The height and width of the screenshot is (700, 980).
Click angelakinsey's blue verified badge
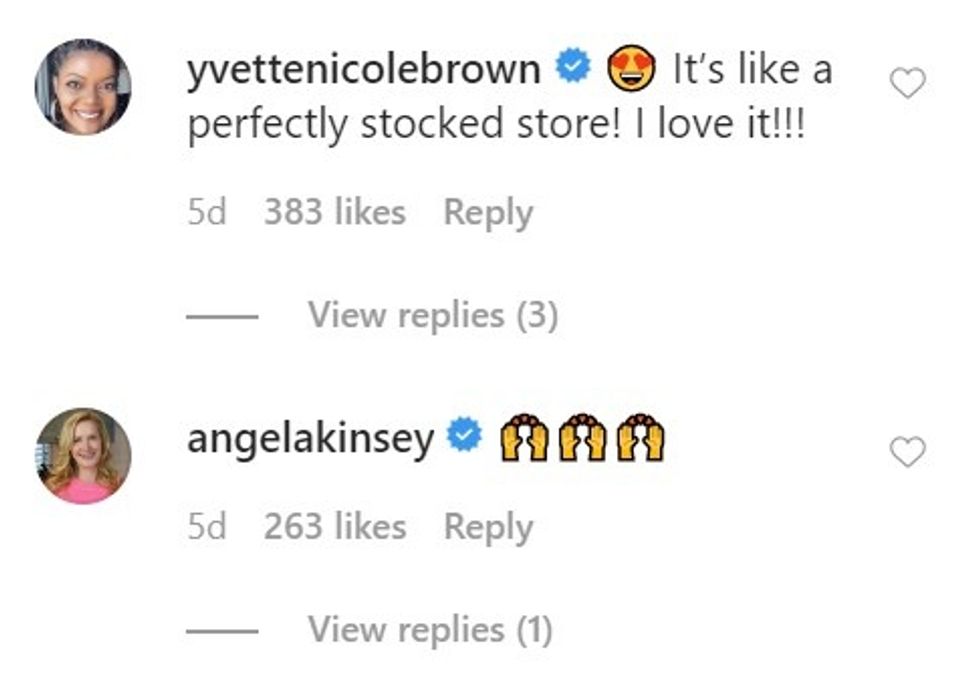[464, 438]
